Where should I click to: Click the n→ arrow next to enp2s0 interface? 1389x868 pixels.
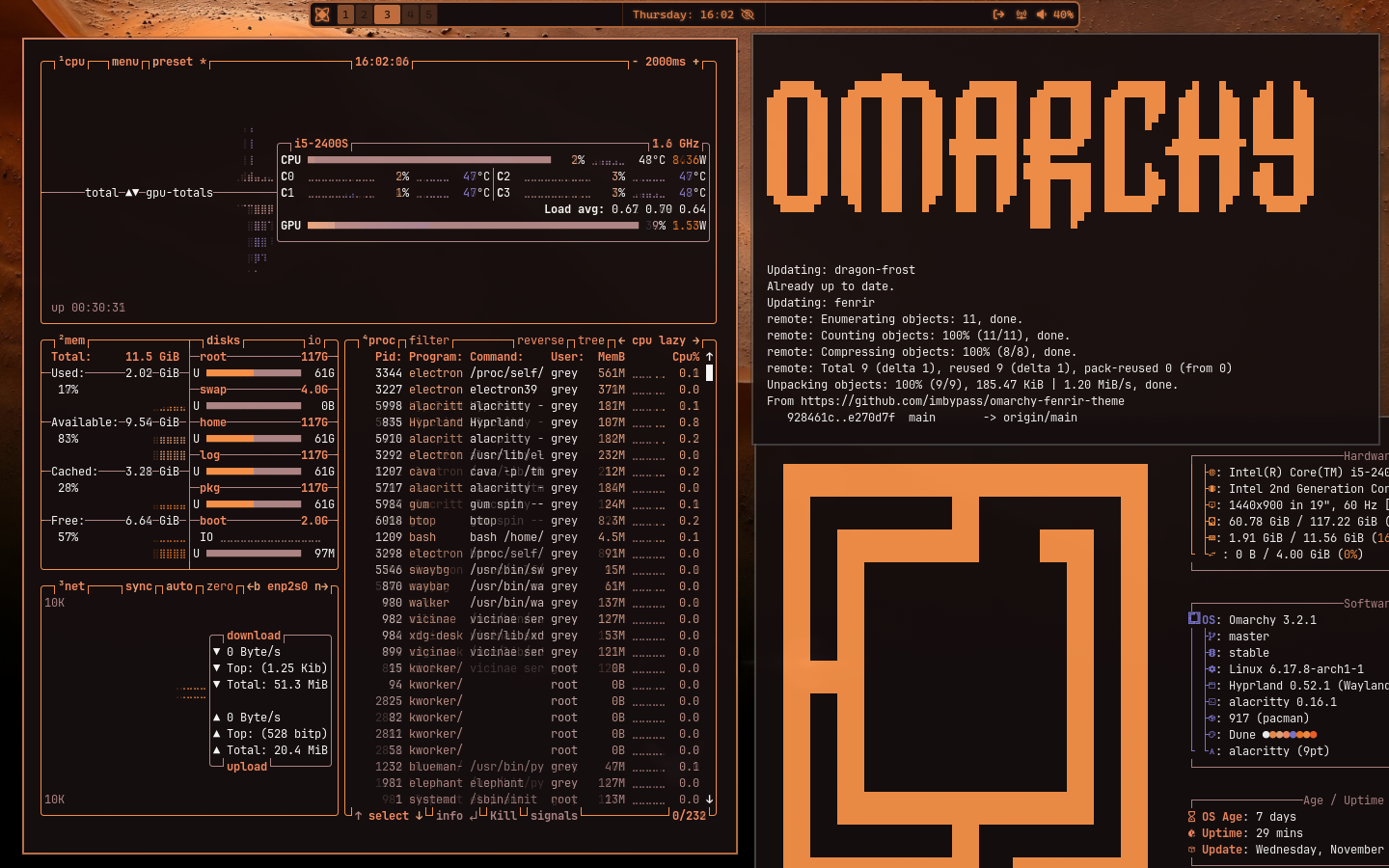(x=319, y=585)
